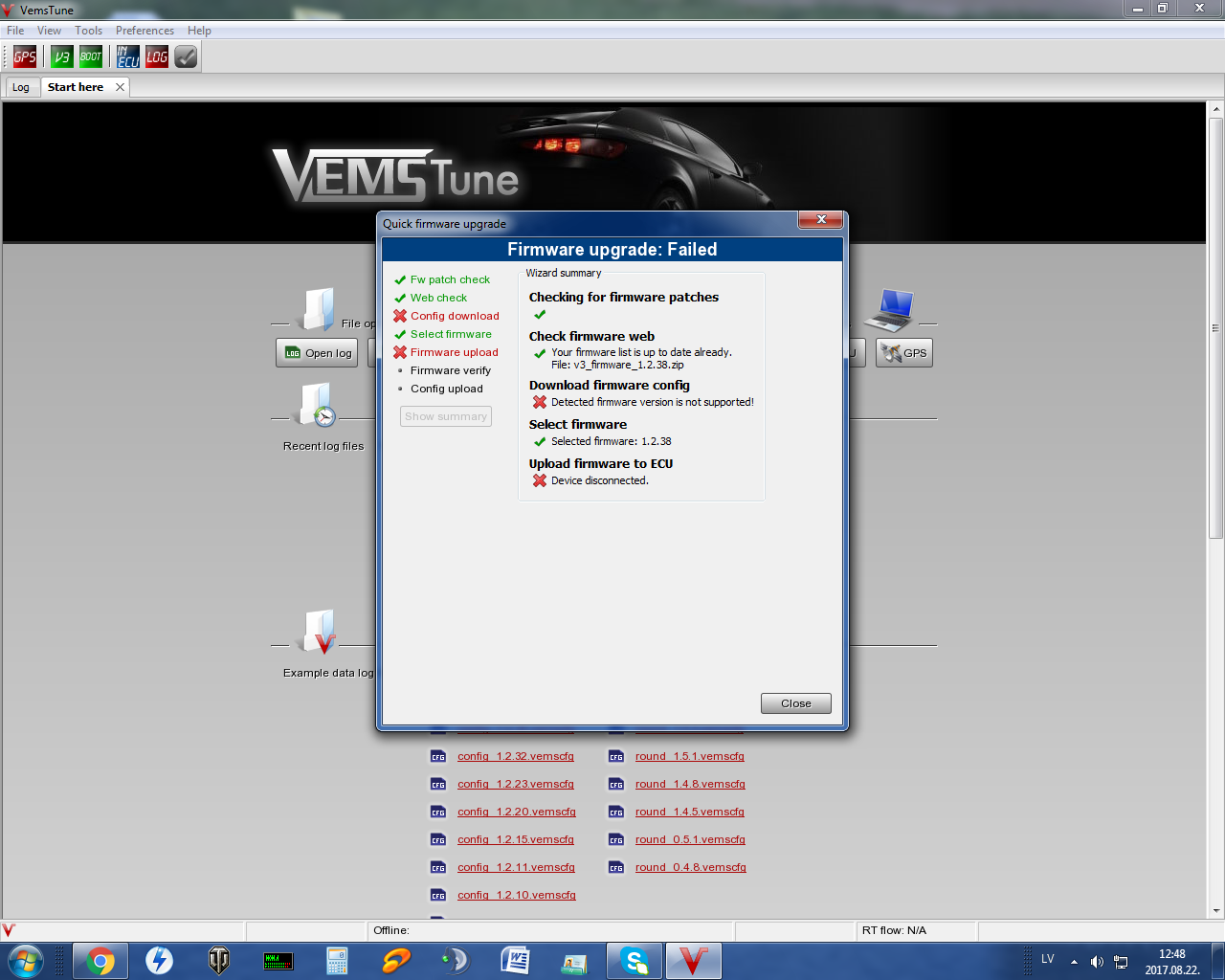Click the vertical scrollbar thumb
1225x980 pixels.
point(1216,327)
